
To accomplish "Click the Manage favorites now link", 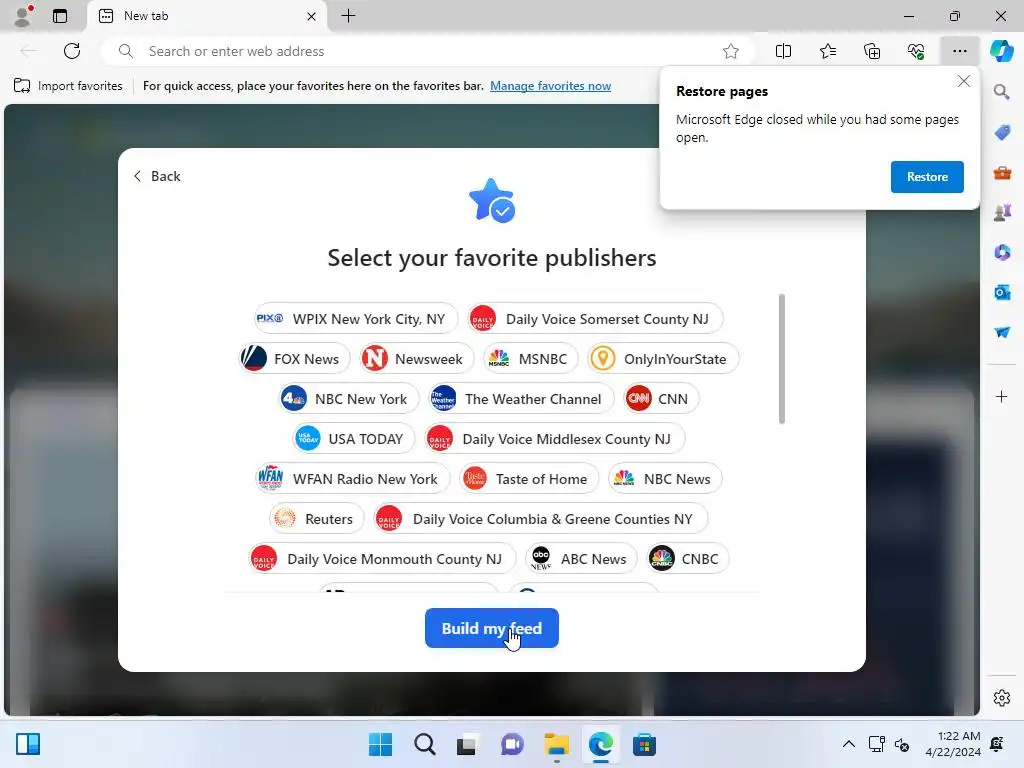I will coord(551,86).
